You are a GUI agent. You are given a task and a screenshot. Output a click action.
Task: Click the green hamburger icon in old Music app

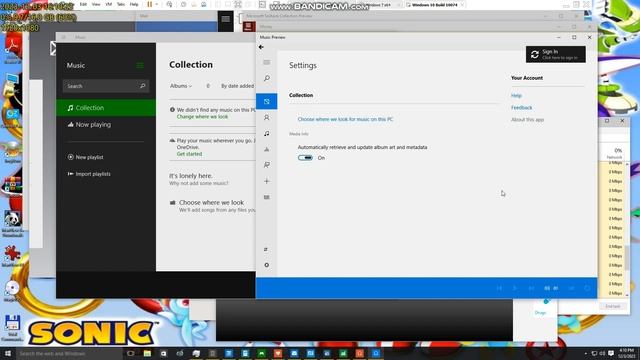pos(140,65)
